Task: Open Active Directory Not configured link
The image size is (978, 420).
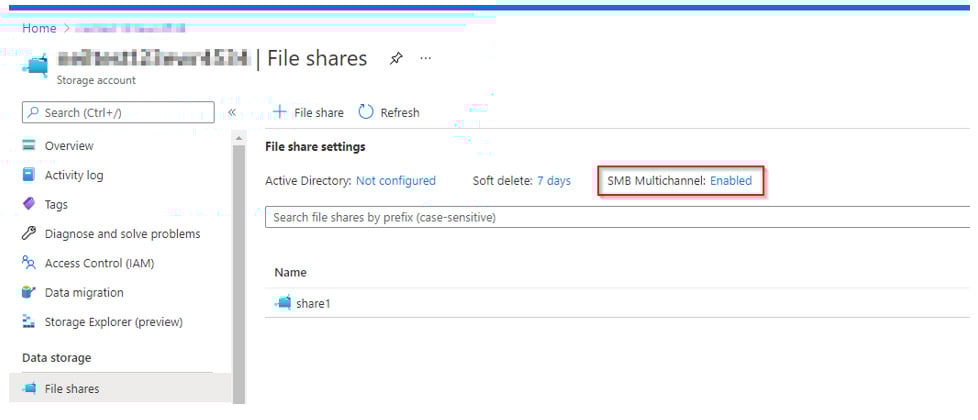Action: pyautogui.click(x=395, y=181)
